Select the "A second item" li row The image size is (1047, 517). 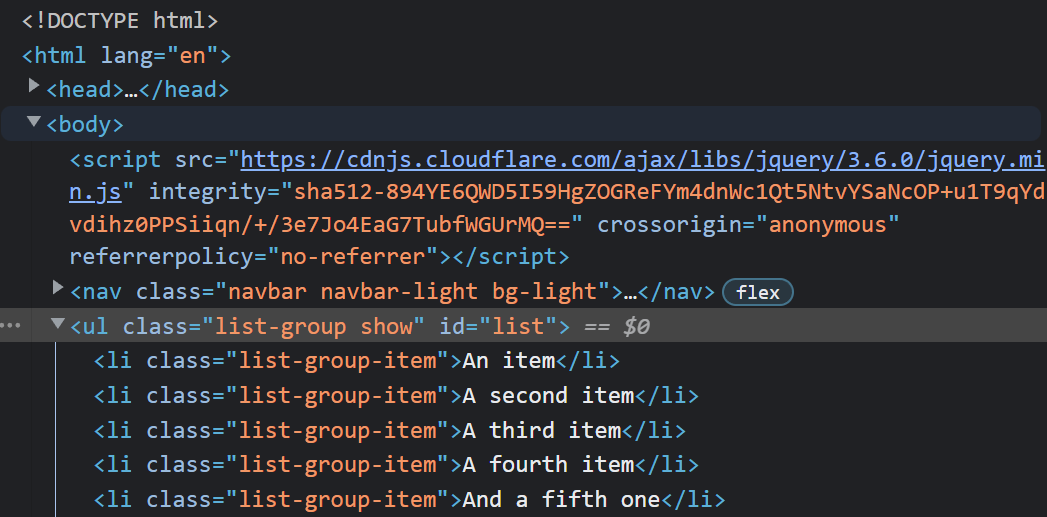(x=397, y=396)
